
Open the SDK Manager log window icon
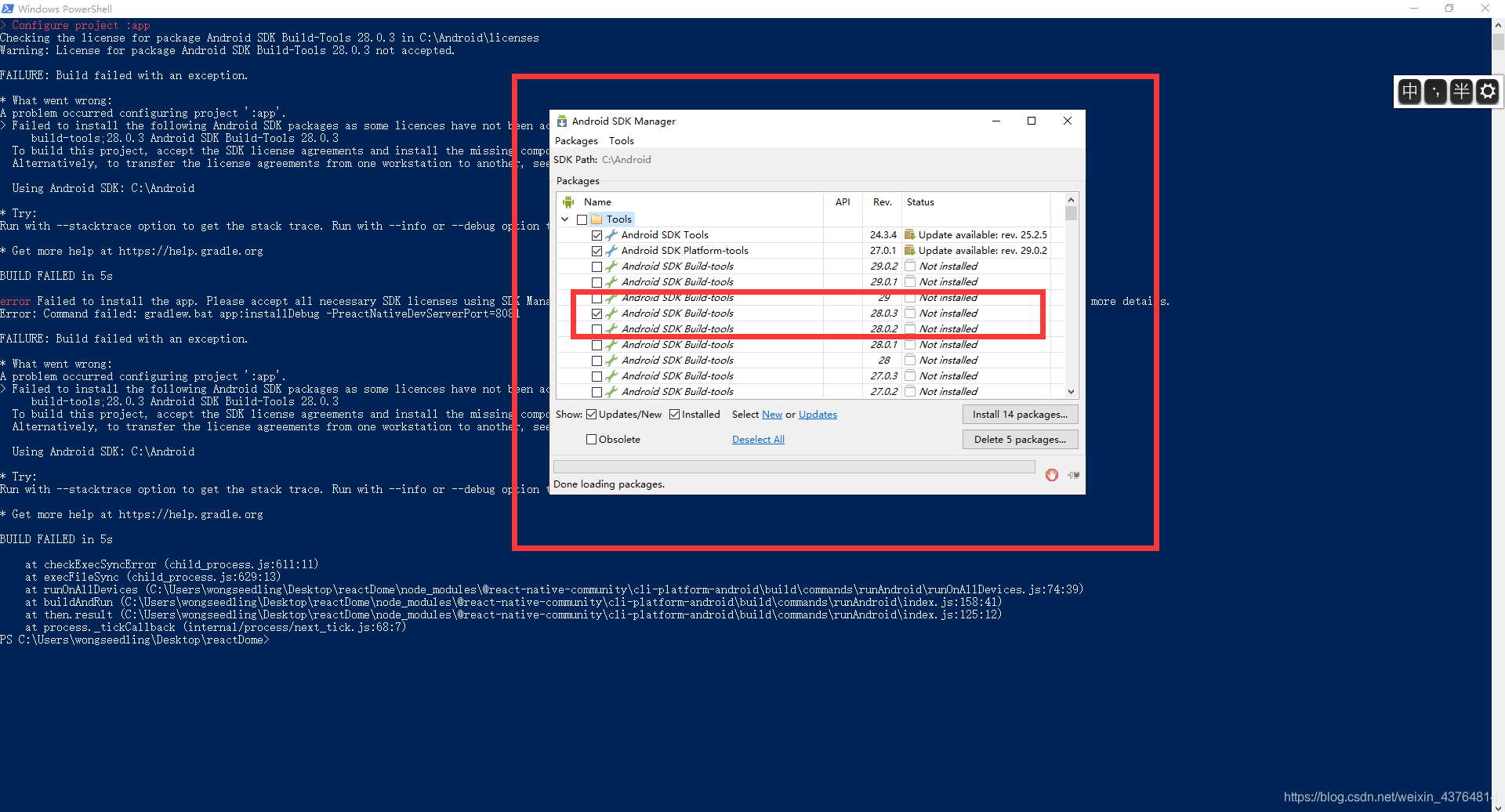(x=1073, y=475)
